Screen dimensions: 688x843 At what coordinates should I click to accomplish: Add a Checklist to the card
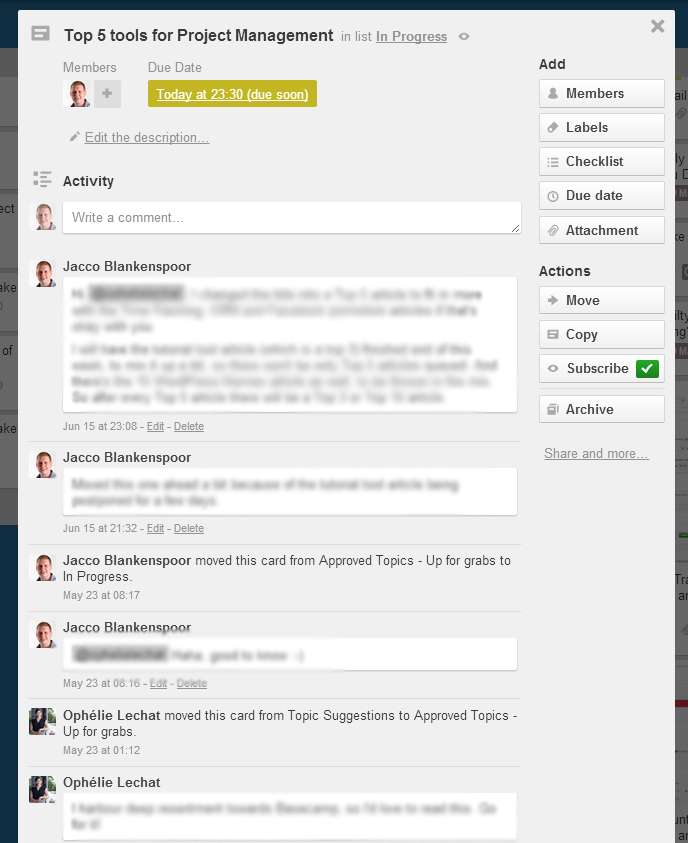click(x=601, y=162)
